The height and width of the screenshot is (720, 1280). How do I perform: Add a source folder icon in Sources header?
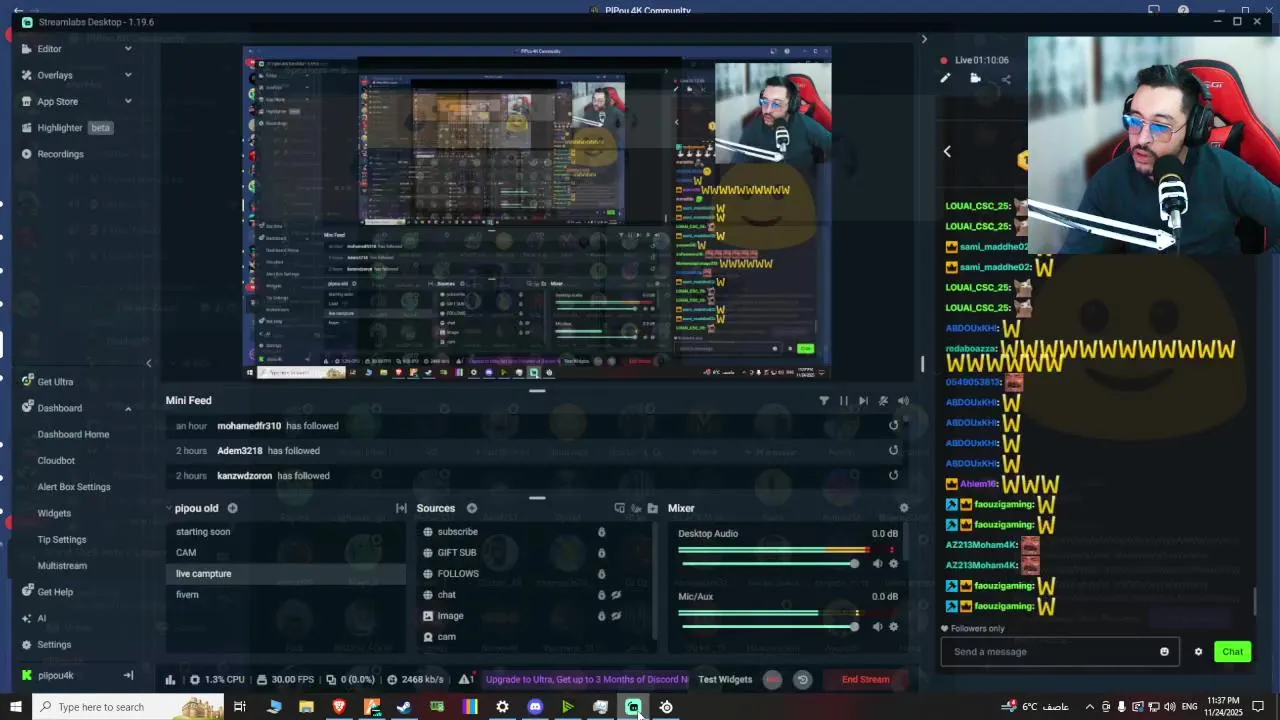[653, 508]
